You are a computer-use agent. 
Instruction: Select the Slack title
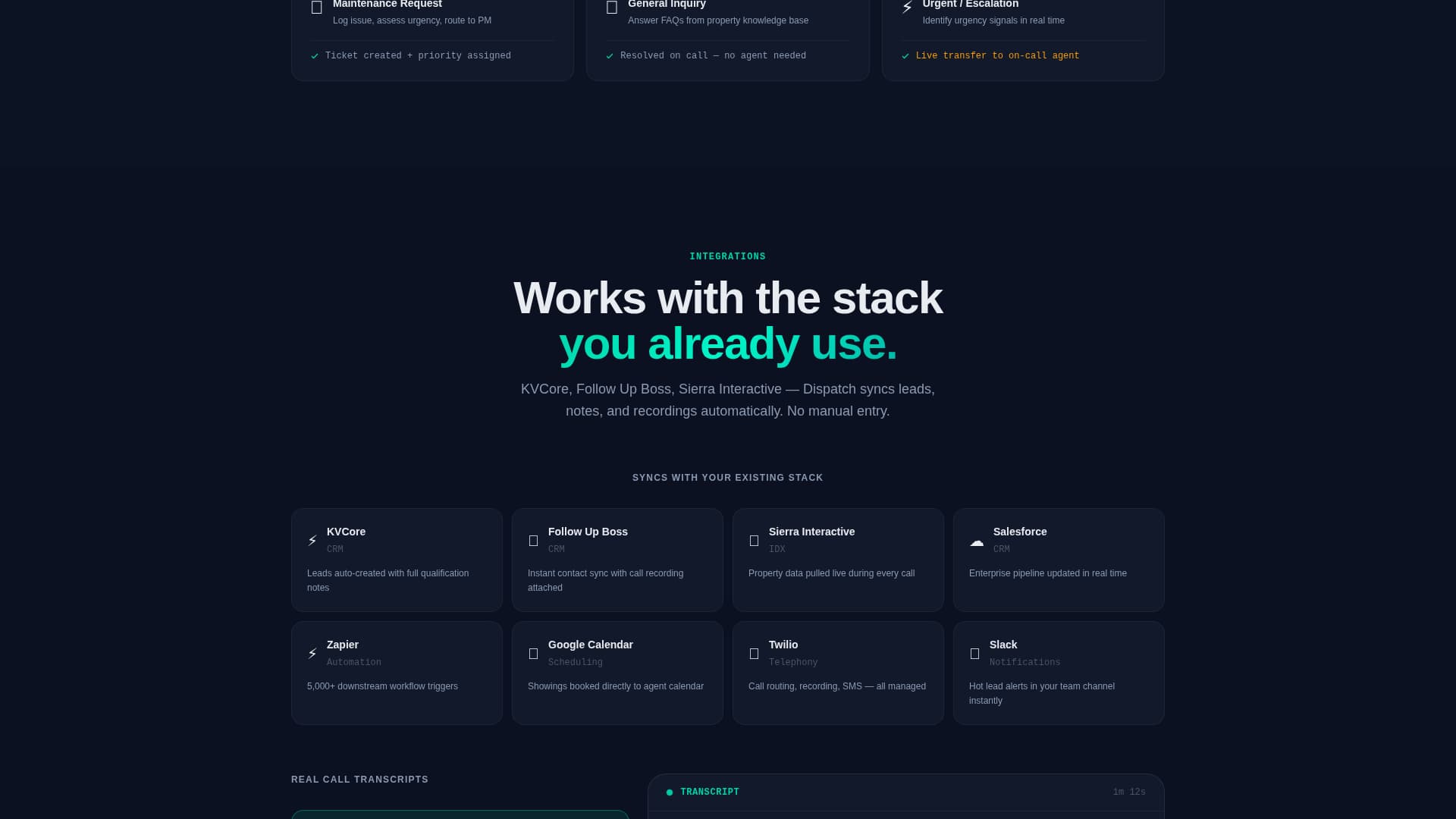click(1003, 645)
